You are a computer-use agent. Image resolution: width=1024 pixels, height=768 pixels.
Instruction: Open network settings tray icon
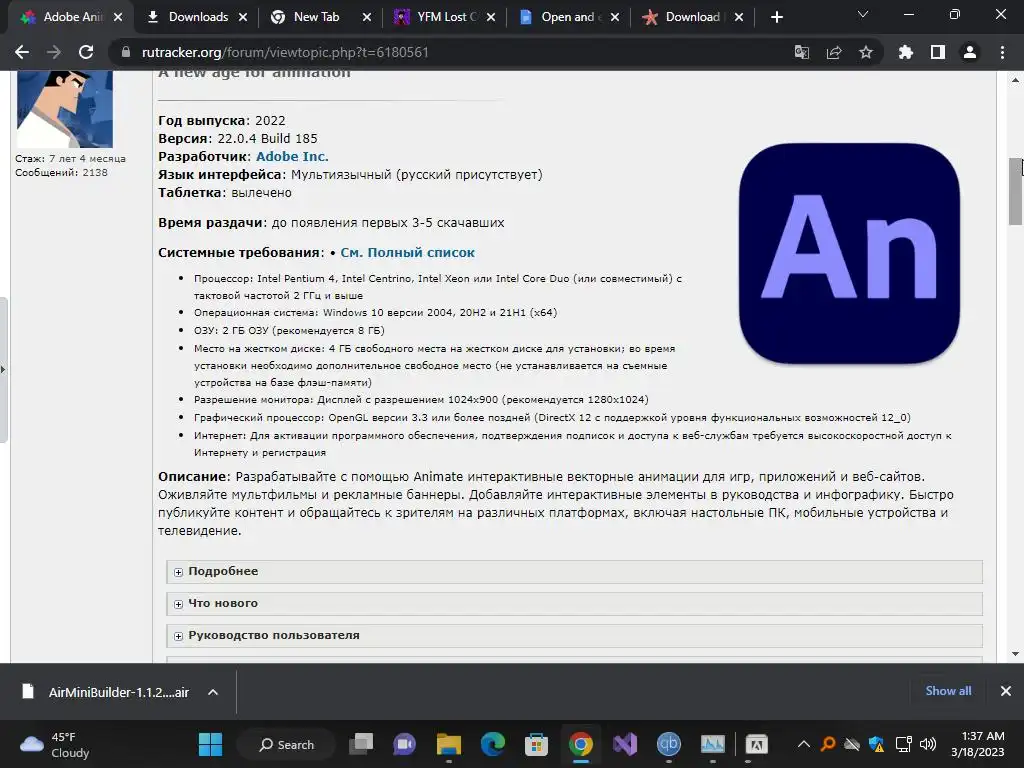[x=903, y=744]
